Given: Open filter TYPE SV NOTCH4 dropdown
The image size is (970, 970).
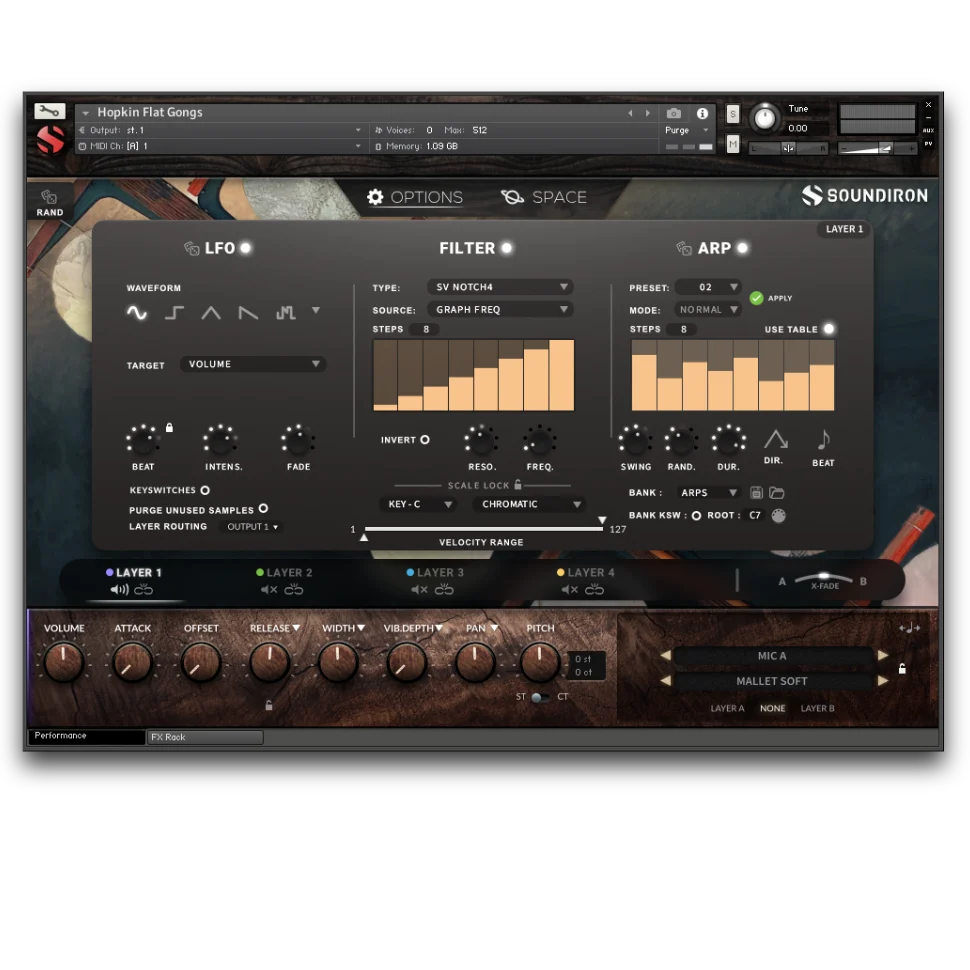Looking at the screenshot, I should (500, 287).
